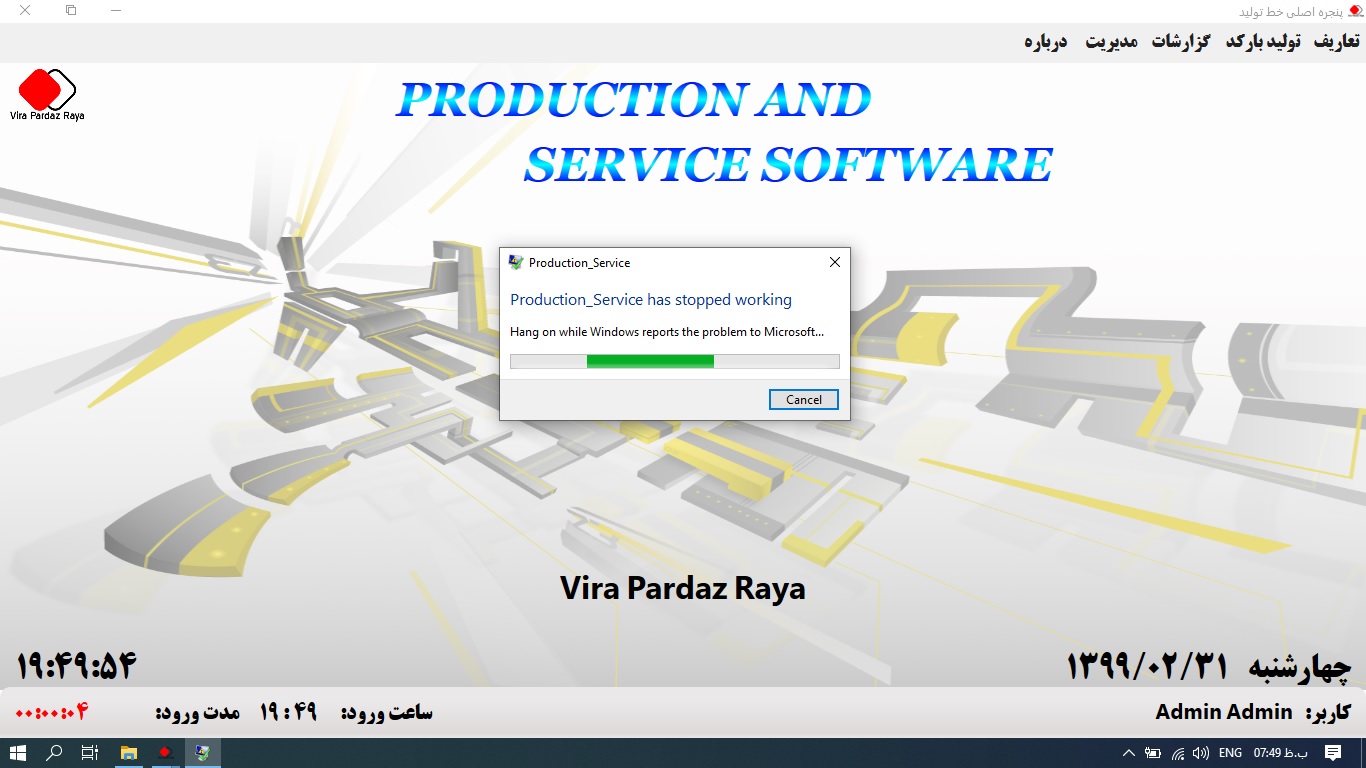Click the PRODUCTION AND SERVICE SOFTWARE title
The height and width of the screenshot is (768, 1366).
[x=724, y=131]
